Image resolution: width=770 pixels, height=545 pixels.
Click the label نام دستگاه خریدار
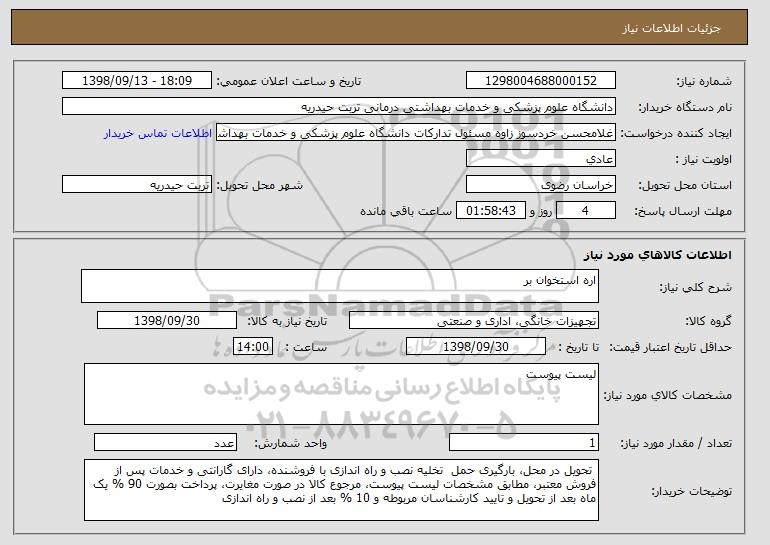pos(685,107)
